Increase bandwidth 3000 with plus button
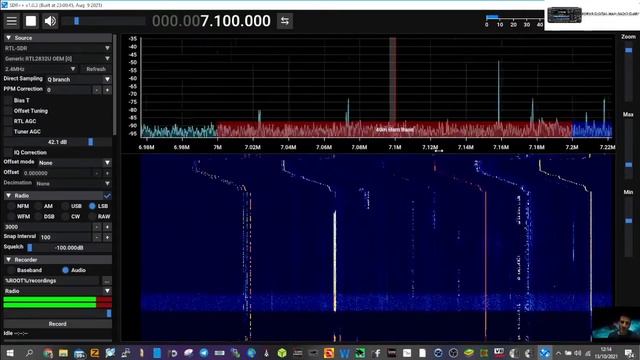 coord(107,227)
